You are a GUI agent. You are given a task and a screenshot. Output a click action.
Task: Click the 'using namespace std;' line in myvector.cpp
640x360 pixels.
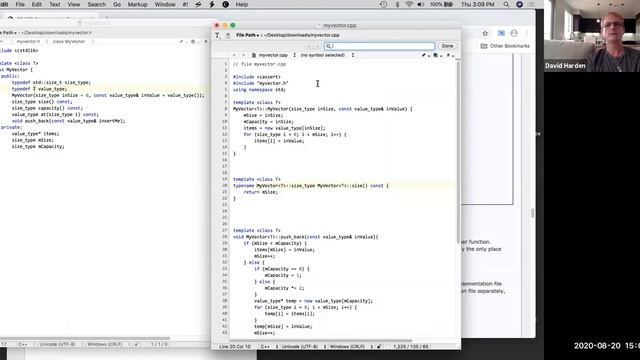tap(259, 90)
